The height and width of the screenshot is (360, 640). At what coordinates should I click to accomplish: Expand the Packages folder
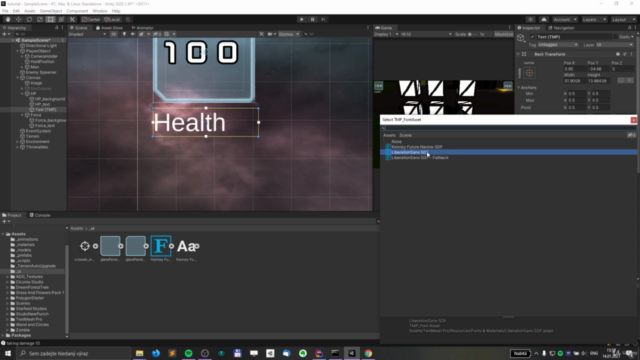tap(3, 336)
